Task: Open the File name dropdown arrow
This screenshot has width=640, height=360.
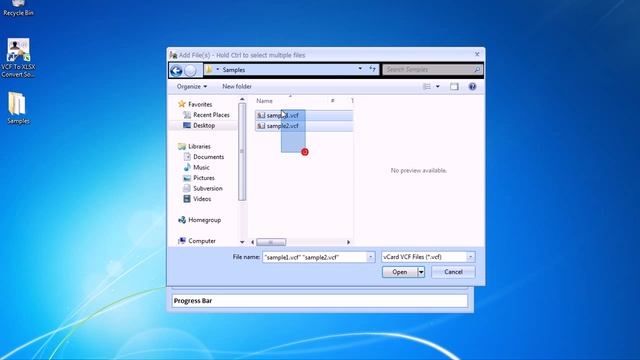Action: tap(371, 257)
